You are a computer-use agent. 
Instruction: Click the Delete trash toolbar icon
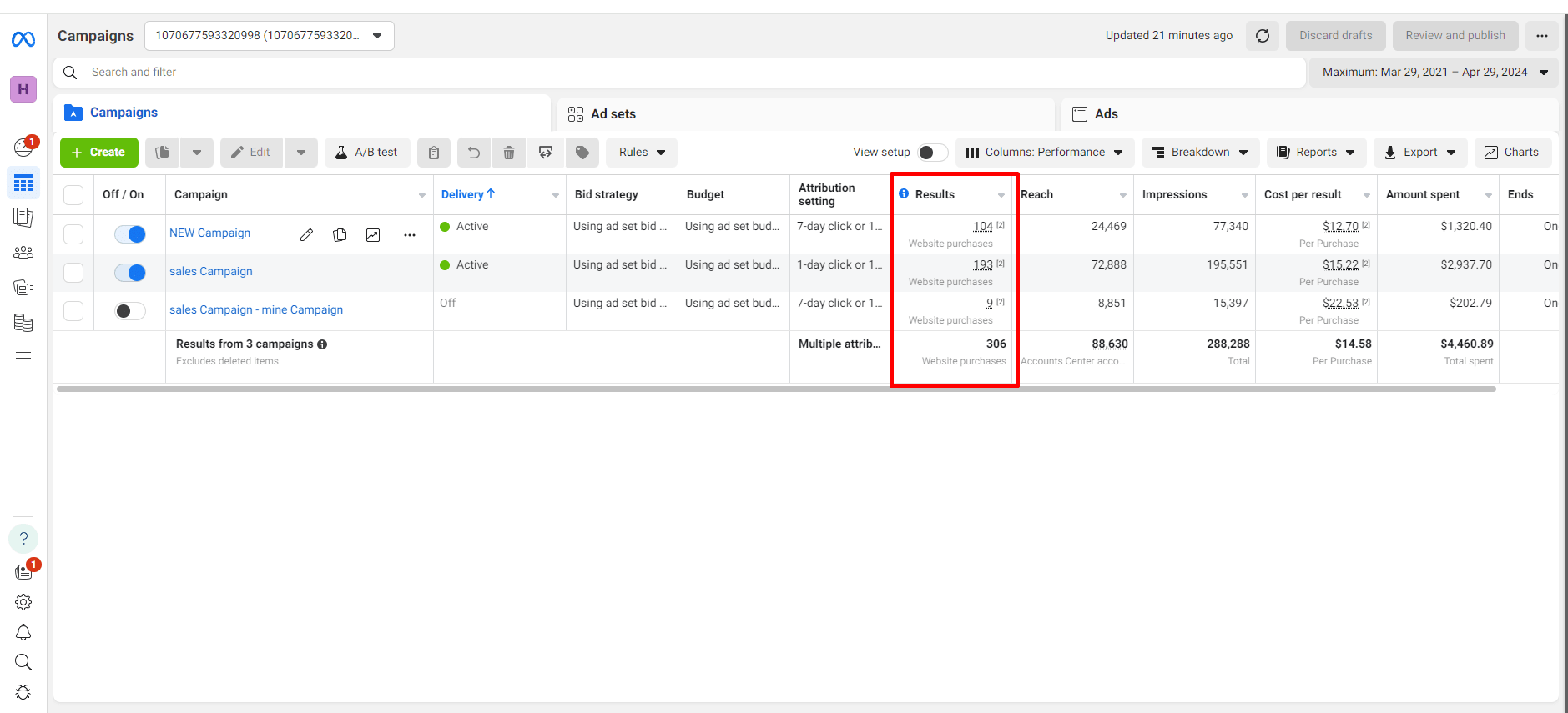(x=509, y=153)
